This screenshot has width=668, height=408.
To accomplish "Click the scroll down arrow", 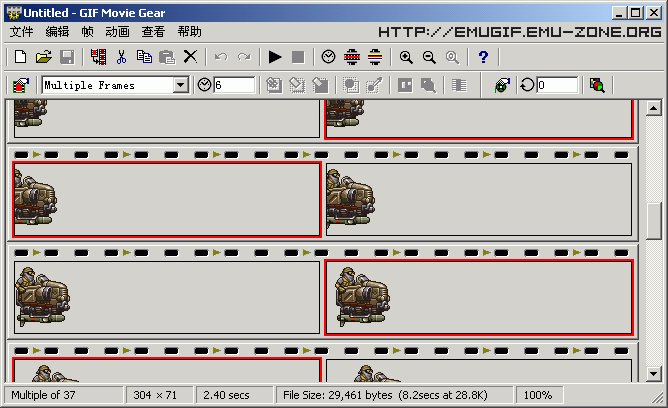I will [654, 374].
